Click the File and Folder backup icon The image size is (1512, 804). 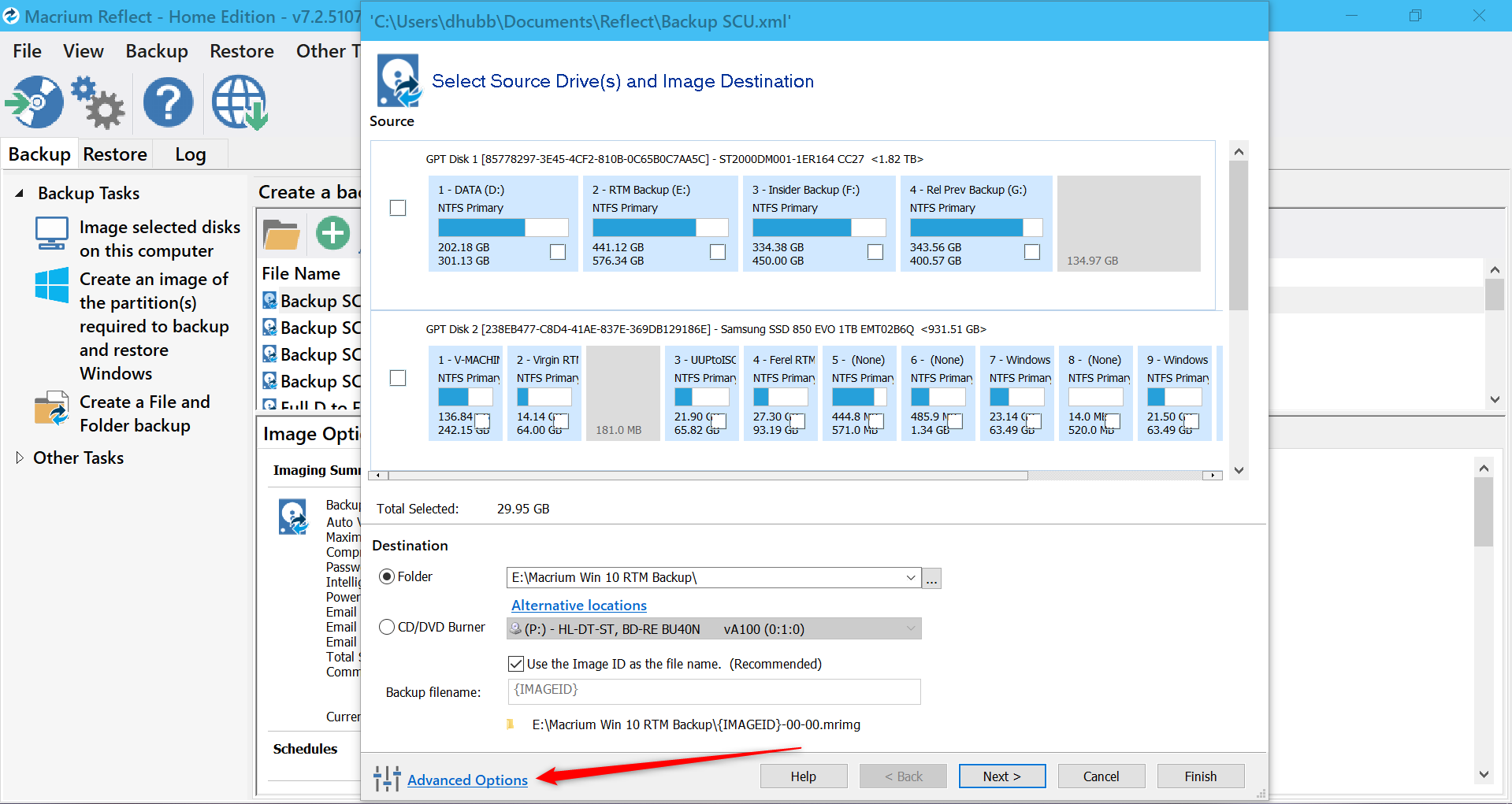52,408
